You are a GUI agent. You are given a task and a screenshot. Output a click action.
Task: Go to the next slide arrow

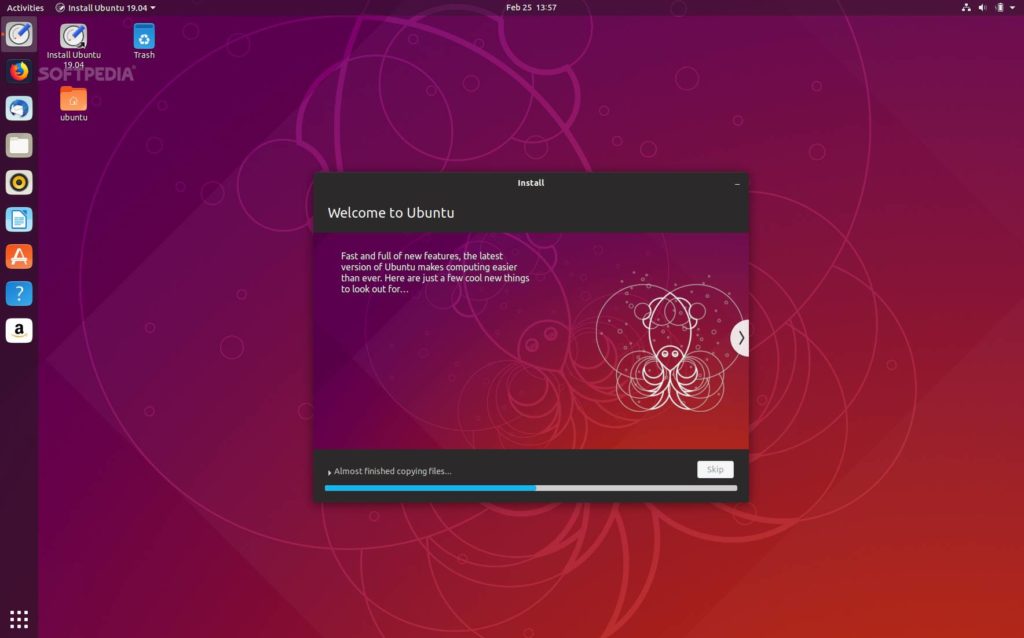pyautogui.click(x=740, y=338)
